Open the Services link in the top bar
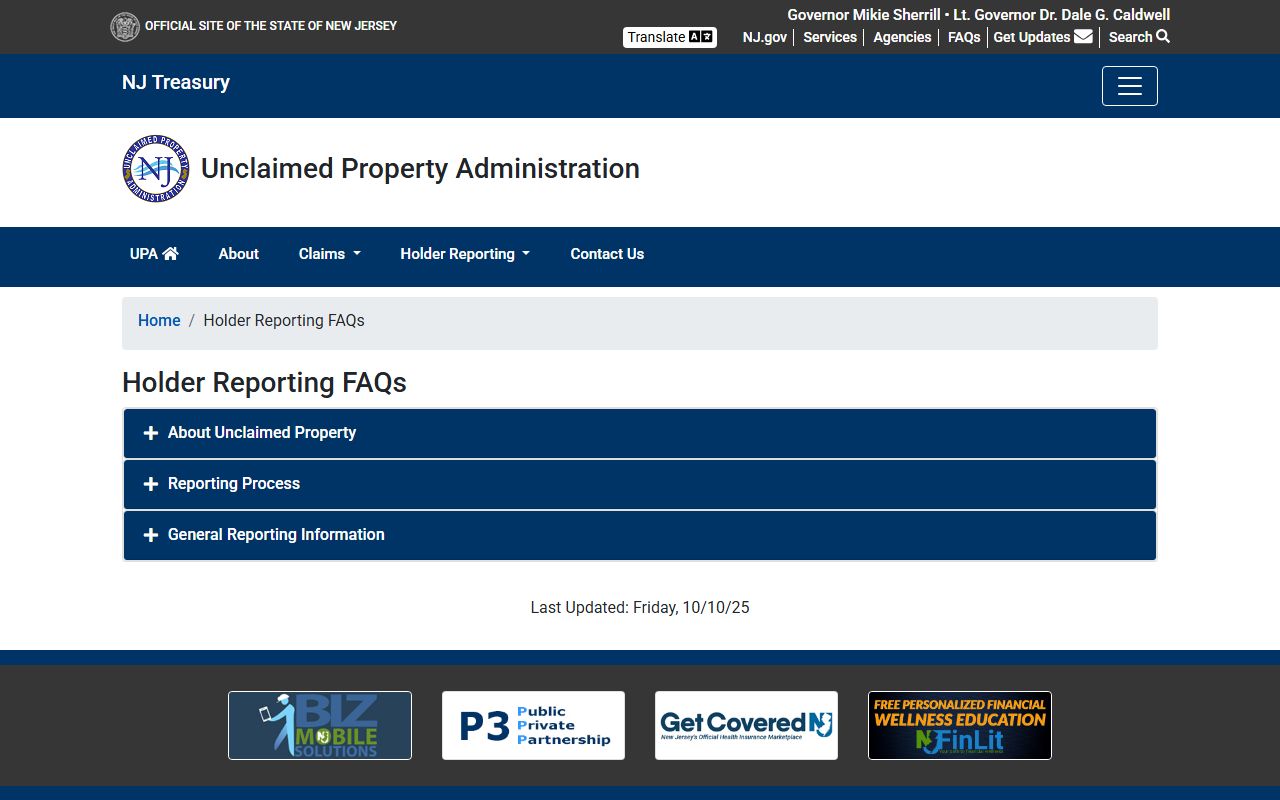The height and width of the screenshot is (800, 1280). [x=830, y=37]
